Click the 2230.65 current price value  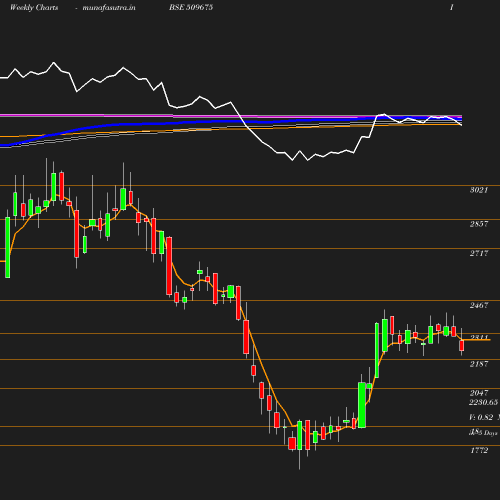483,402
